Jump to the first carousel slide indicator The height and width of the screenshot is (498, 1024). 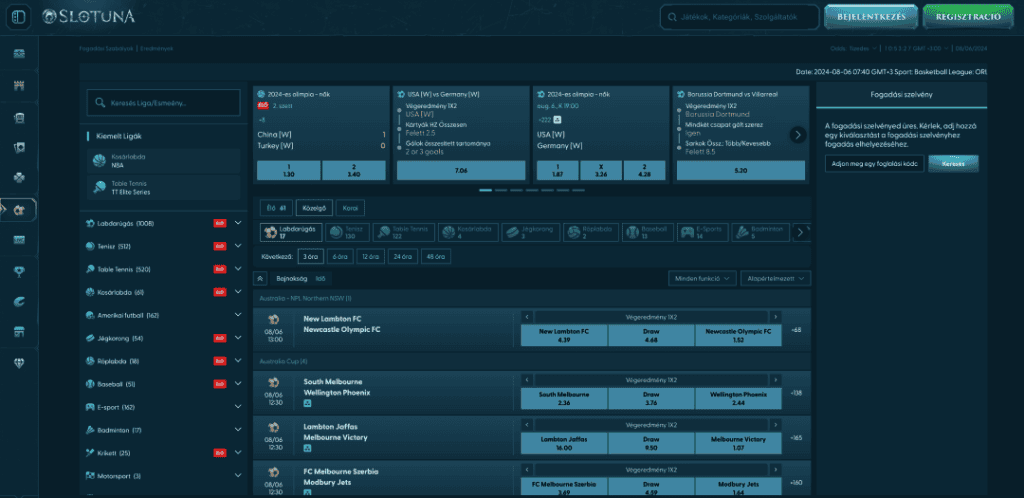(485, 190)
